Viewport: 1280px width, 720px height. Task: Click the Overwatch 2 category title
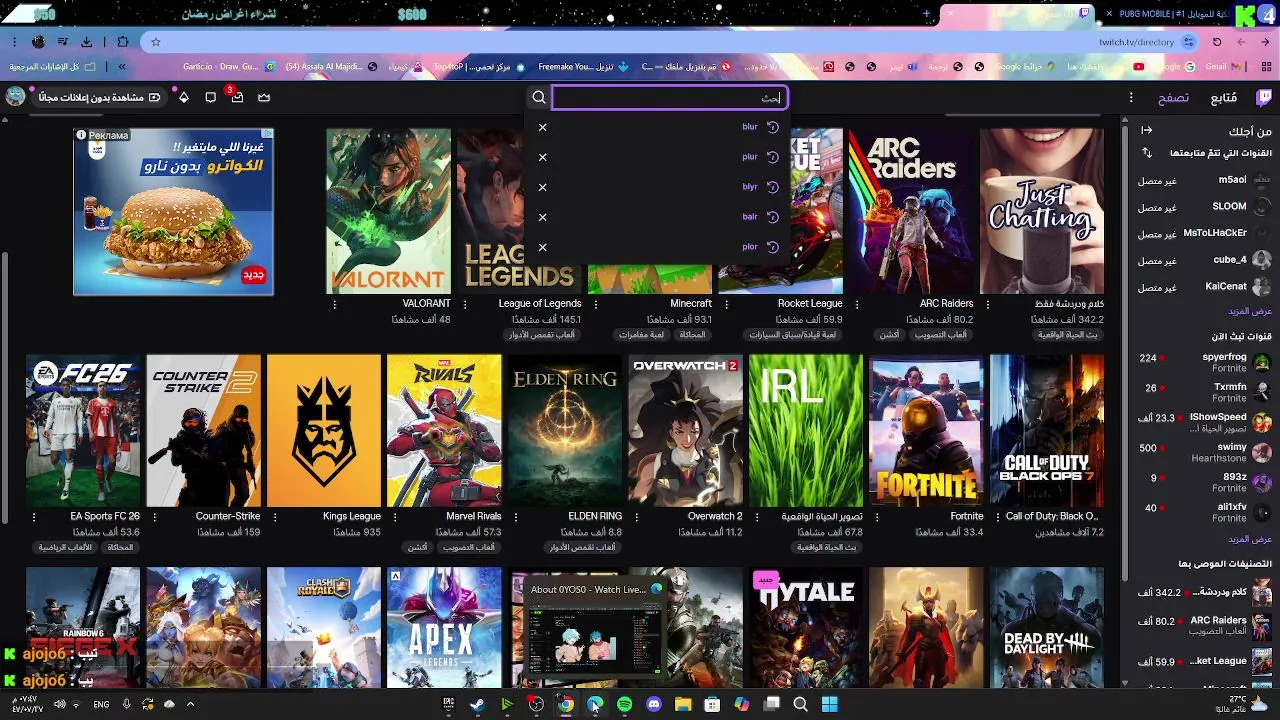[x=715, y=517]
